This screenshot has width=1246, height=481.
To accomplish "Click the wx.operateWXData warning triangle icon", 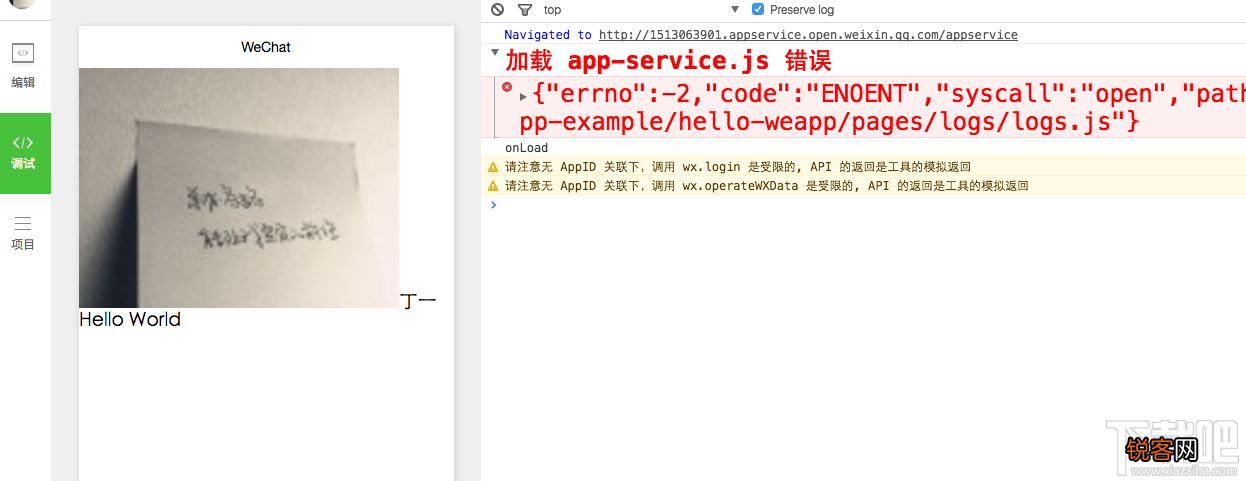I will 493,186.
